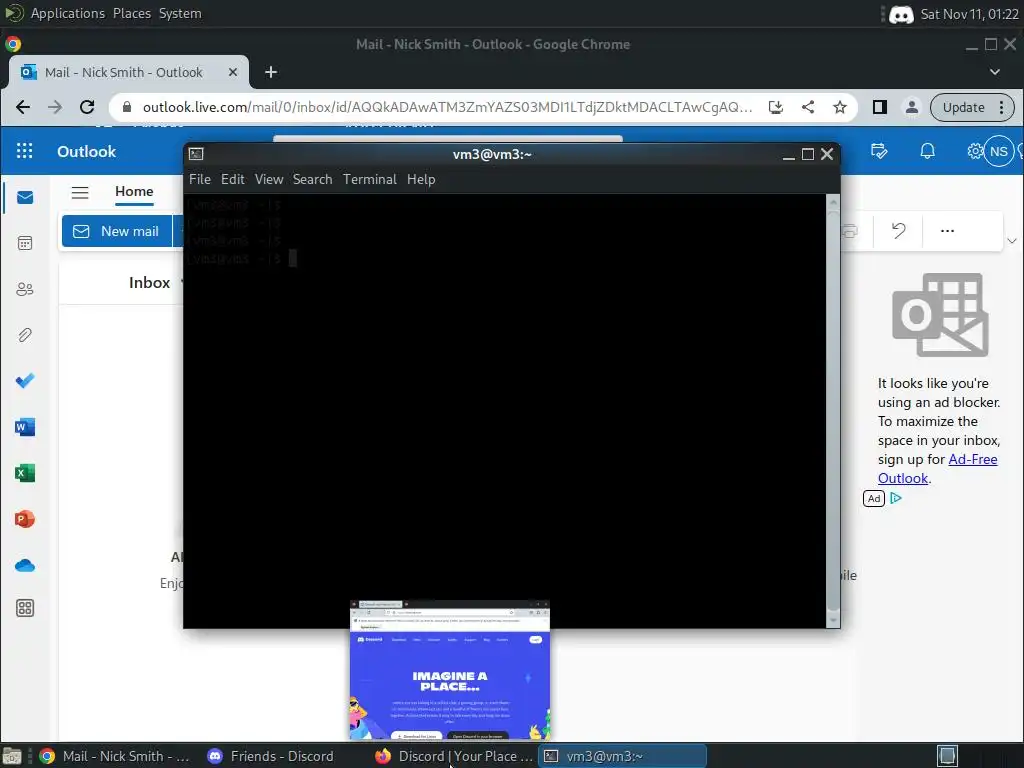
Task: Open the My Day icon in Outlook header
Action: (879, 152)
